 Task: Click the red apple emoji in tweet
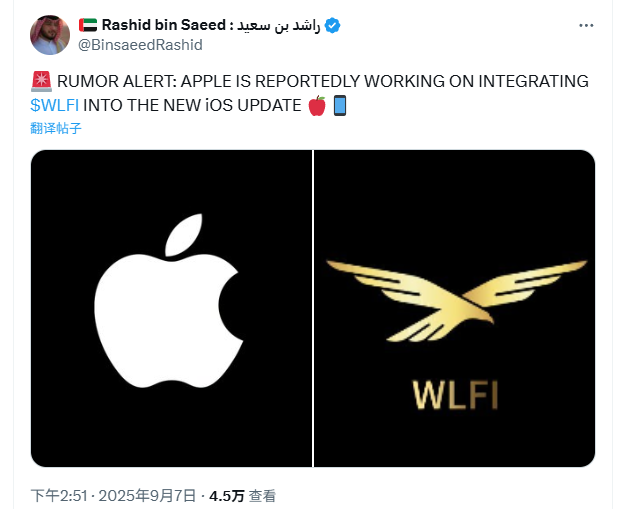click(317, 106)
